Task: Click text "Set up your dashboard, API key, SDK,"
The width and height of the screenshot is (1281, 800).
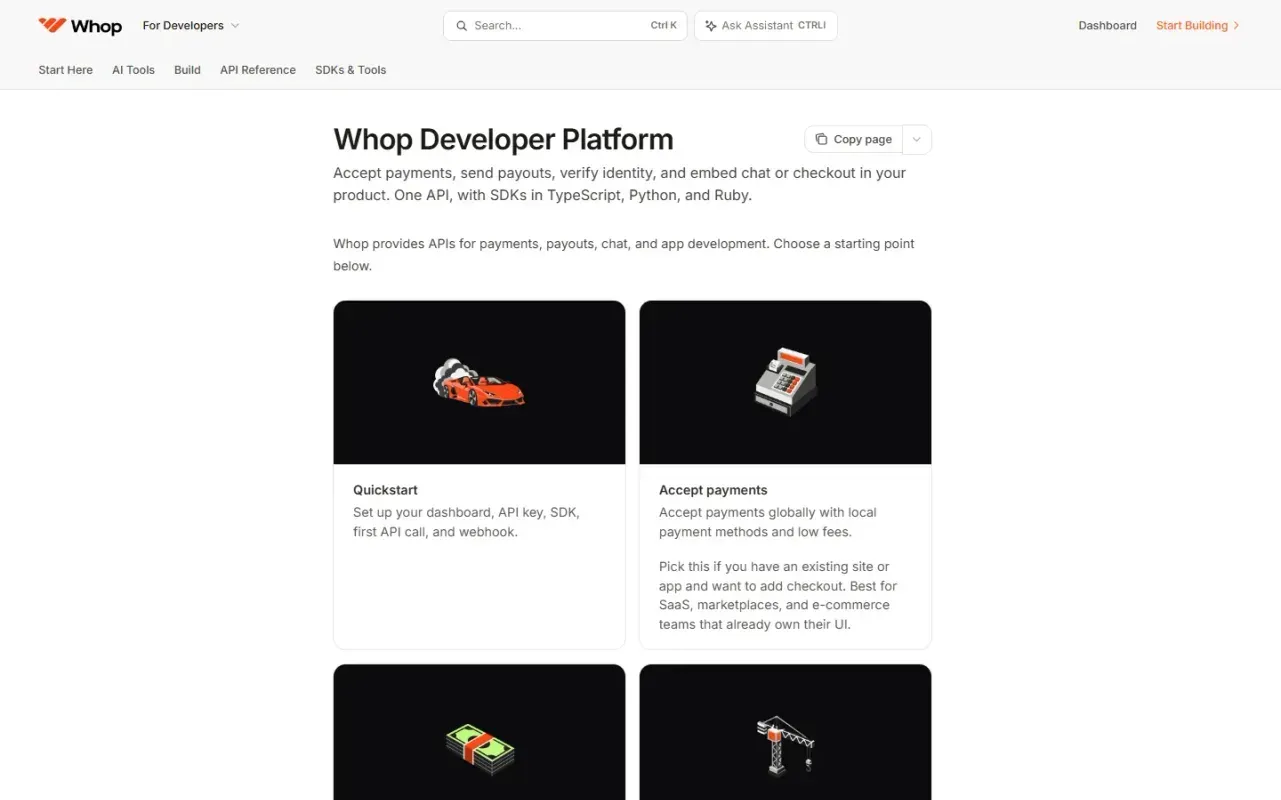Action: [466, 512]
